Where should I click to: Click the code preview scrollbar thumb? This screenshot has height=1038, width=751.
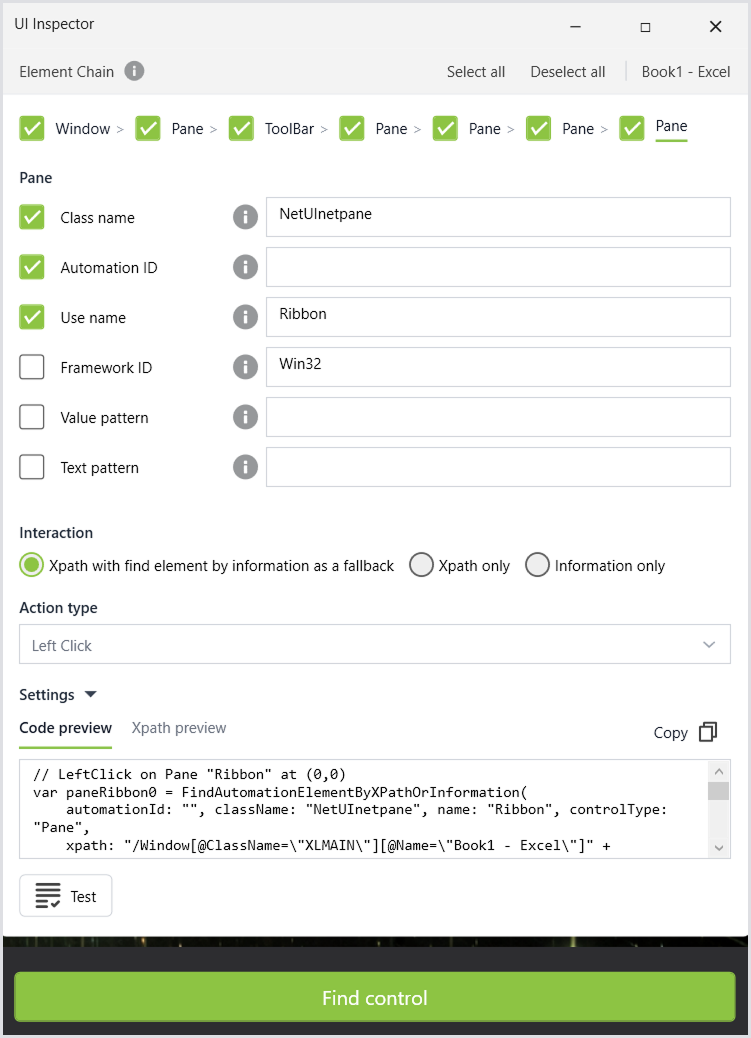(x=719, y=791)
